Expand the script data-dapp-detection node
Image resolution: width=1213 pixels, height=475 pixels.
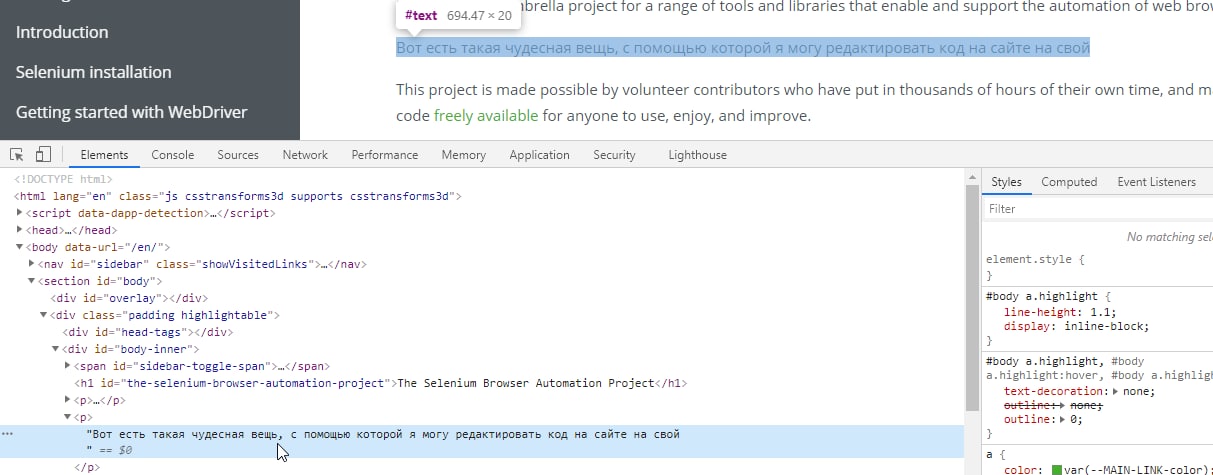[x=21, y=213]
